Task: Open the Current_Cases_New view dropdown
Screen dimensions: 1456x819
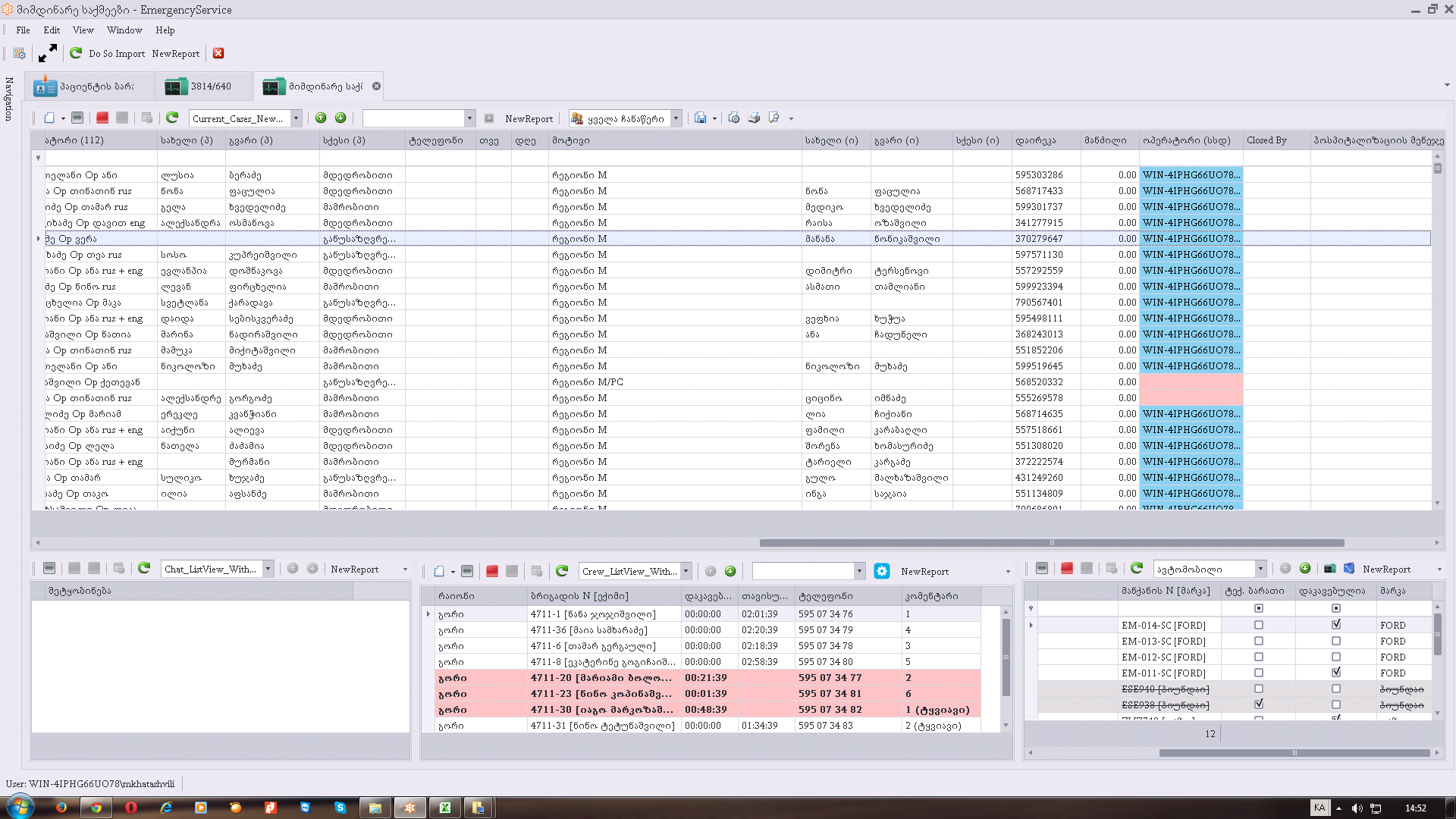Action: [297, 118]
